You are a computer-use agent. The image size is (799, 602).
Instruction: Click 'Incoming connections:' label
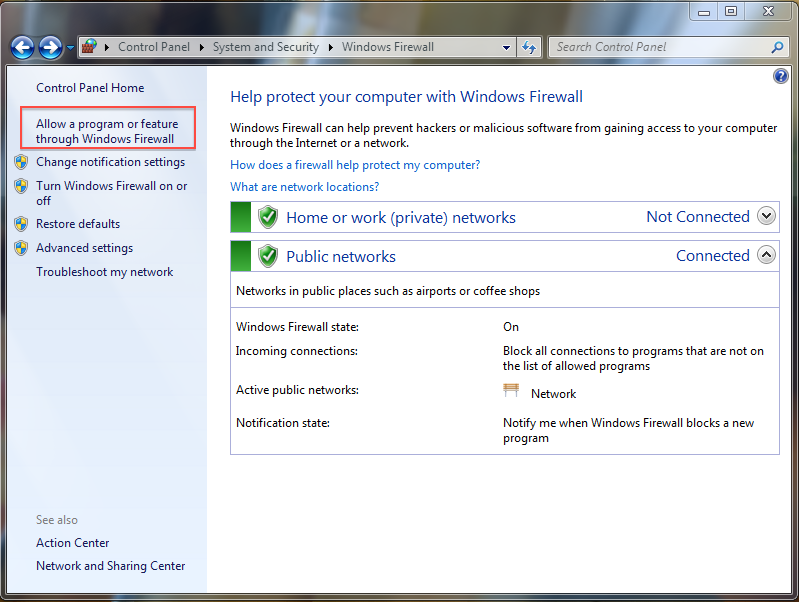coord(297,351)
